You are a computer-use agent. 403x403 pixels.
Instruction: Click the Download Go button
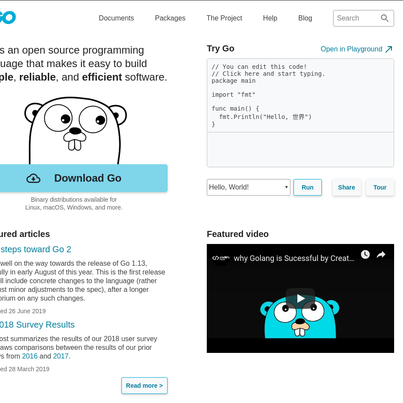click(83, 178)
